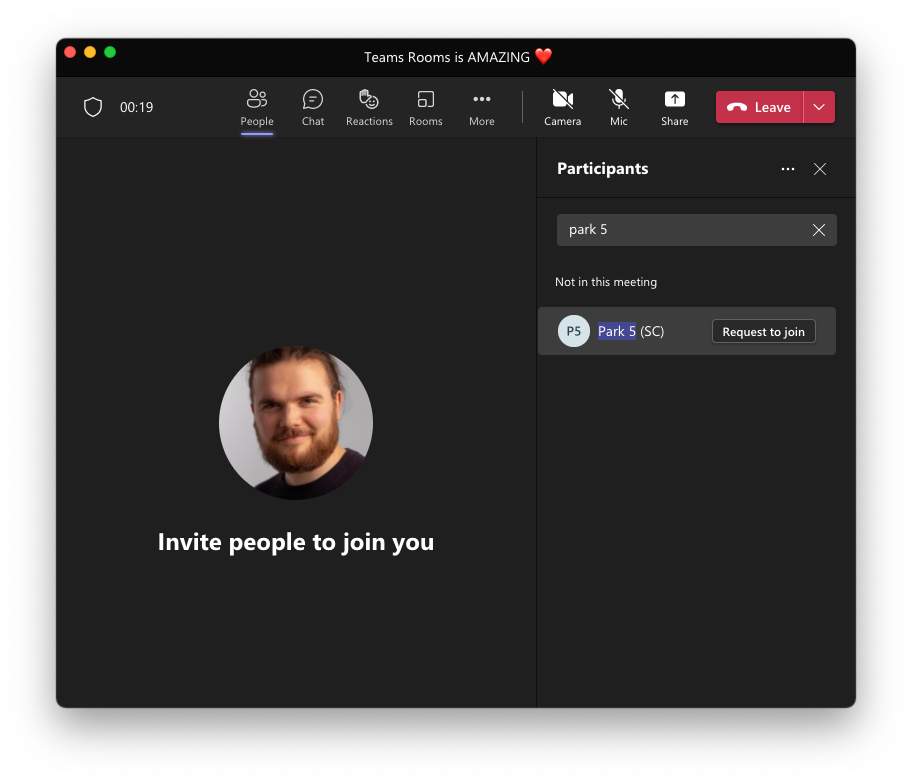912x782 pixels.
Task: Select the P5 avatar of Park 5
Action: click(x=573, y=331)
